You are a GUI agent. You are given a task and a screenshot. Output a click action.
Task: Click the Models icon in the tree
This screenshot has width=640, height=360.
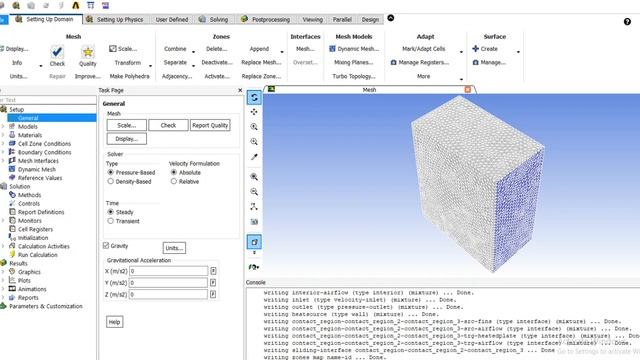click(12, 127)
